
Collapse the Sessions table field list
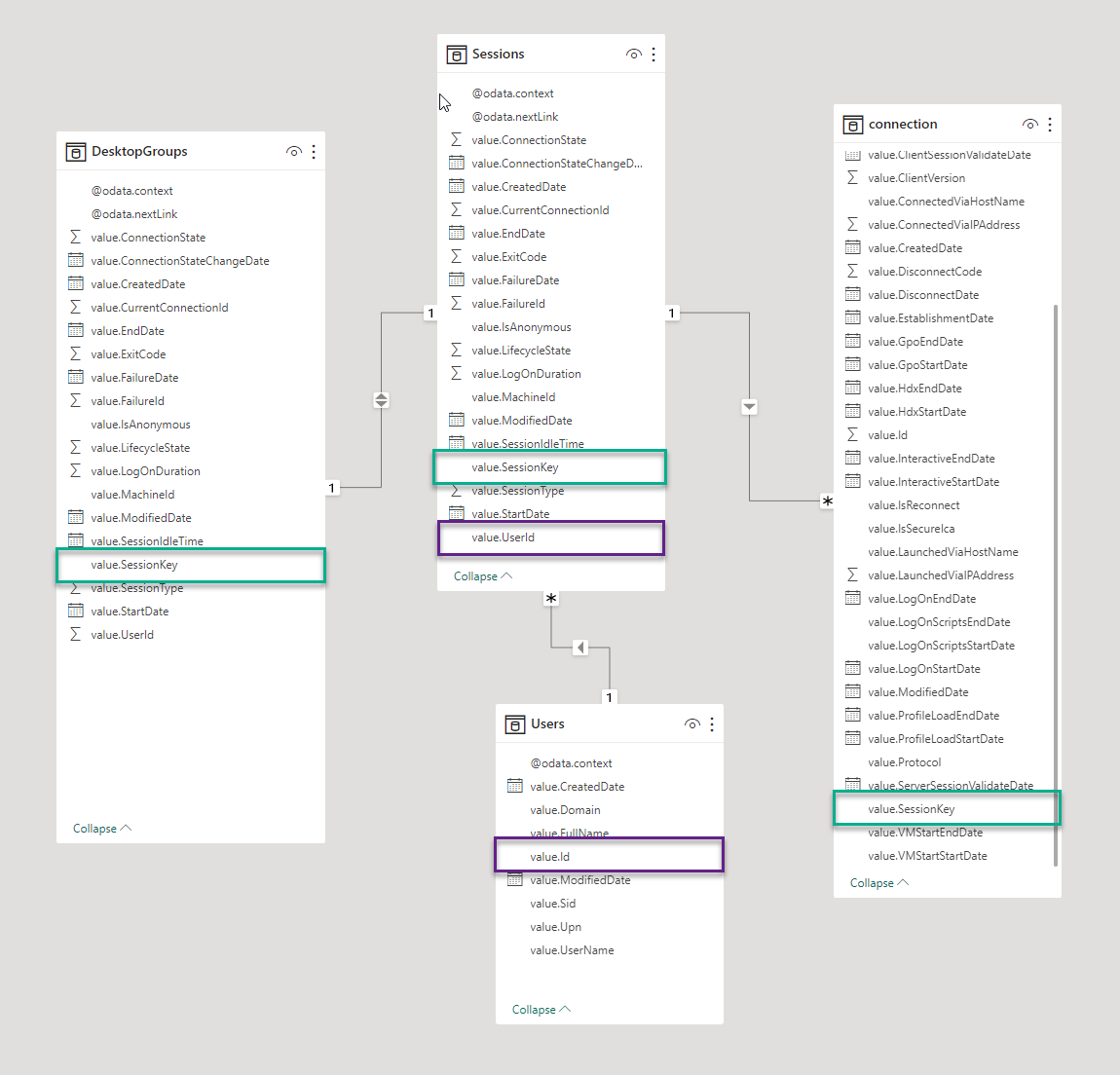[482, 576]
